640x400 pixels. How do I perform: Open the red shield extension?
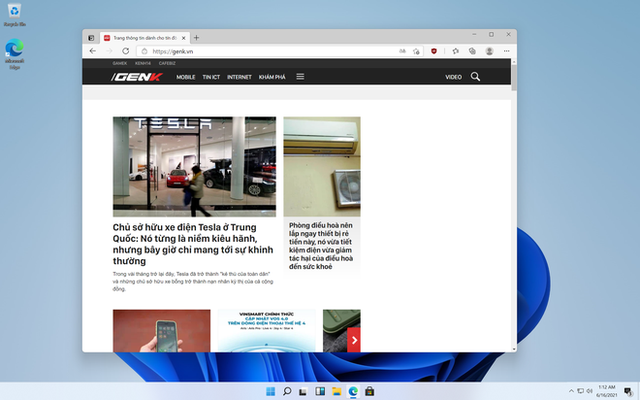[x=434, y=51]
